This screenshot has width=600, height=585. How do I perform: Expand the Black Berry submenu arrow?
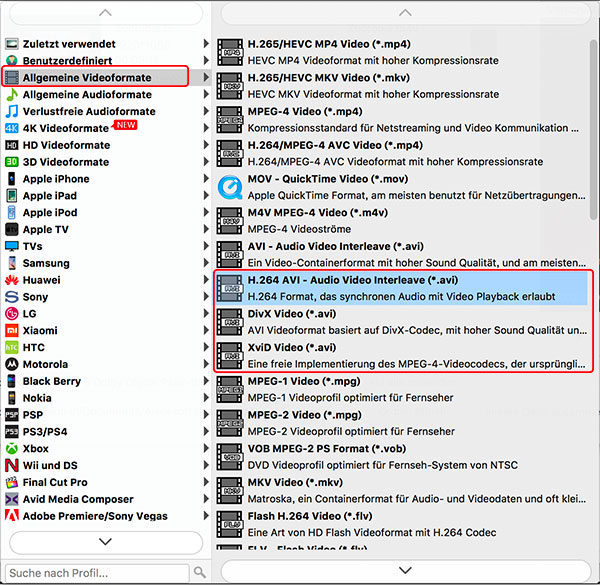pos(206,381)
